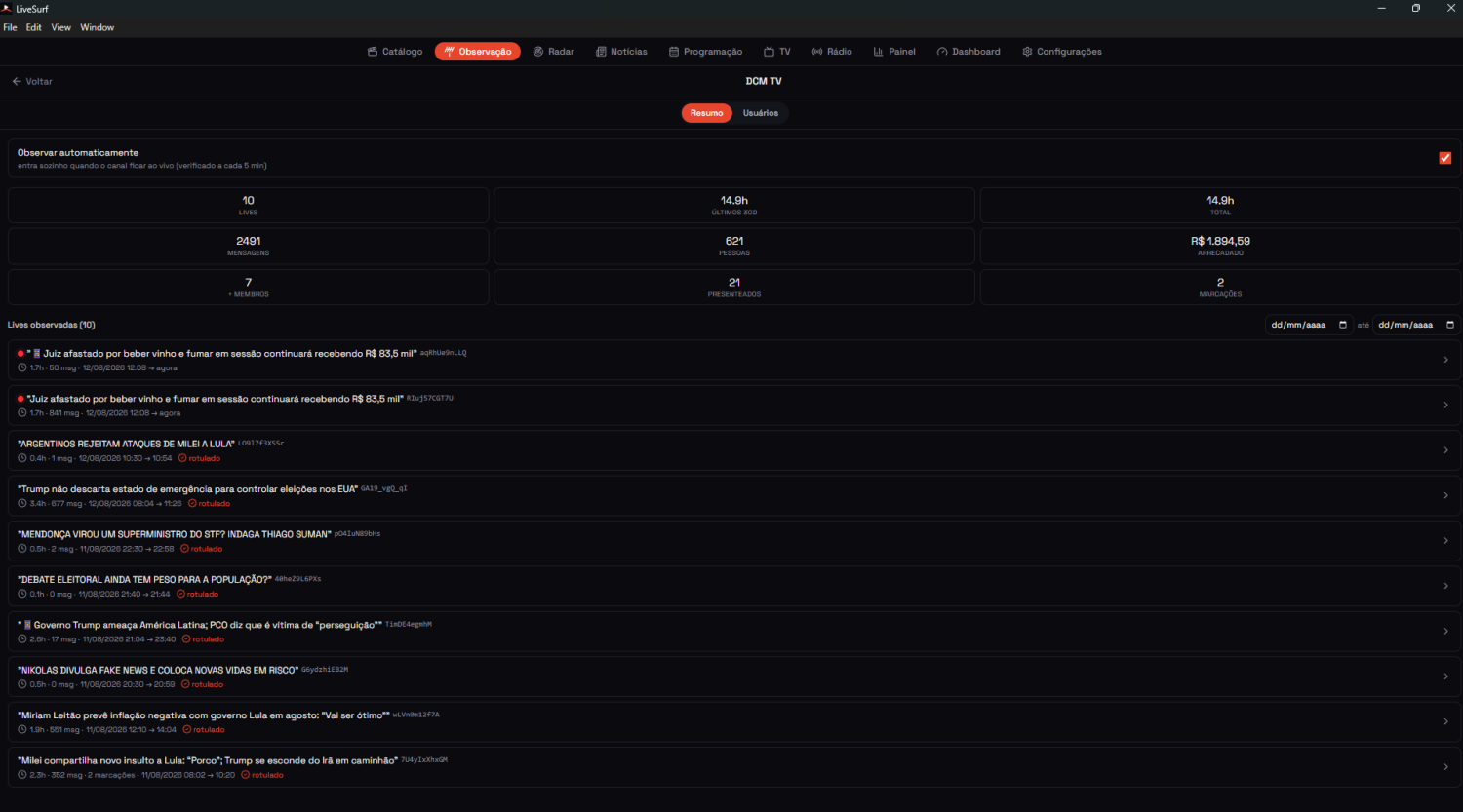Open the File menu

10,27
